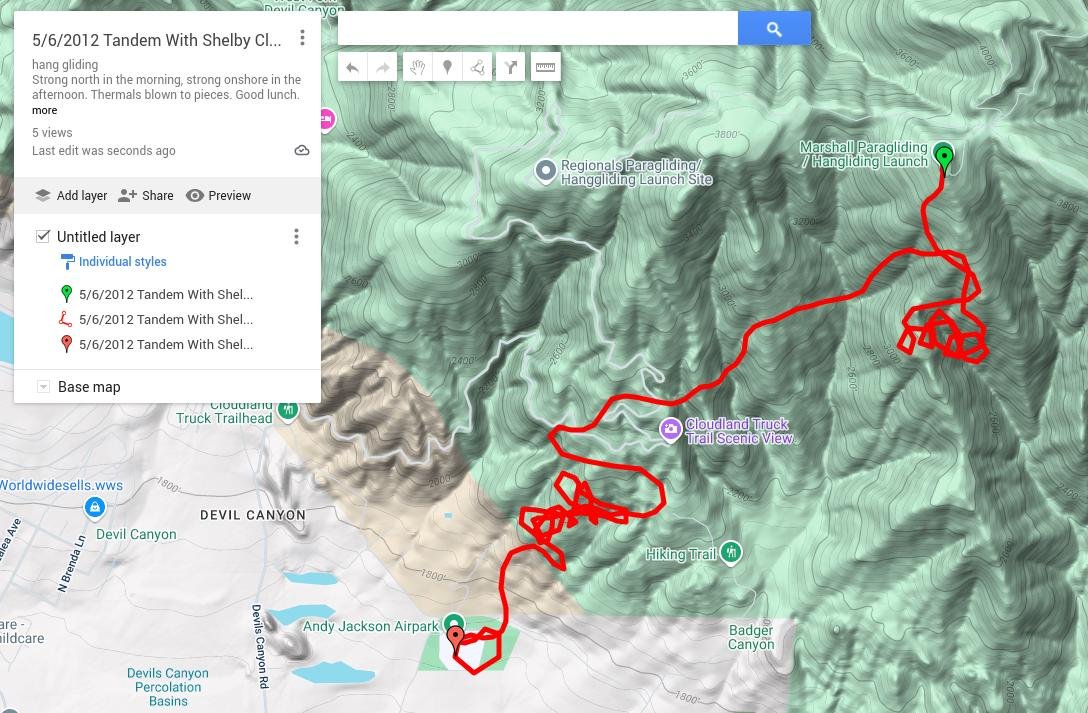
Task: Click inside the map search field
Action: (538, 28)
